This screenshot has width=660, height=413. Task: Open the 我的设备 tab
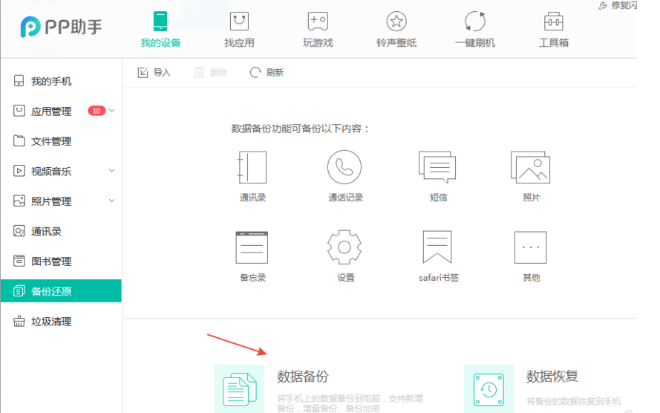(160, 29)
